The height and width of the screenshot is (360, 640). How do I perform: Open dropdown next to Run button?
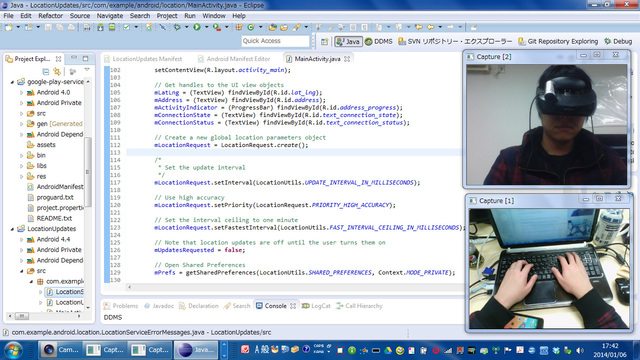tap(206, 27)
